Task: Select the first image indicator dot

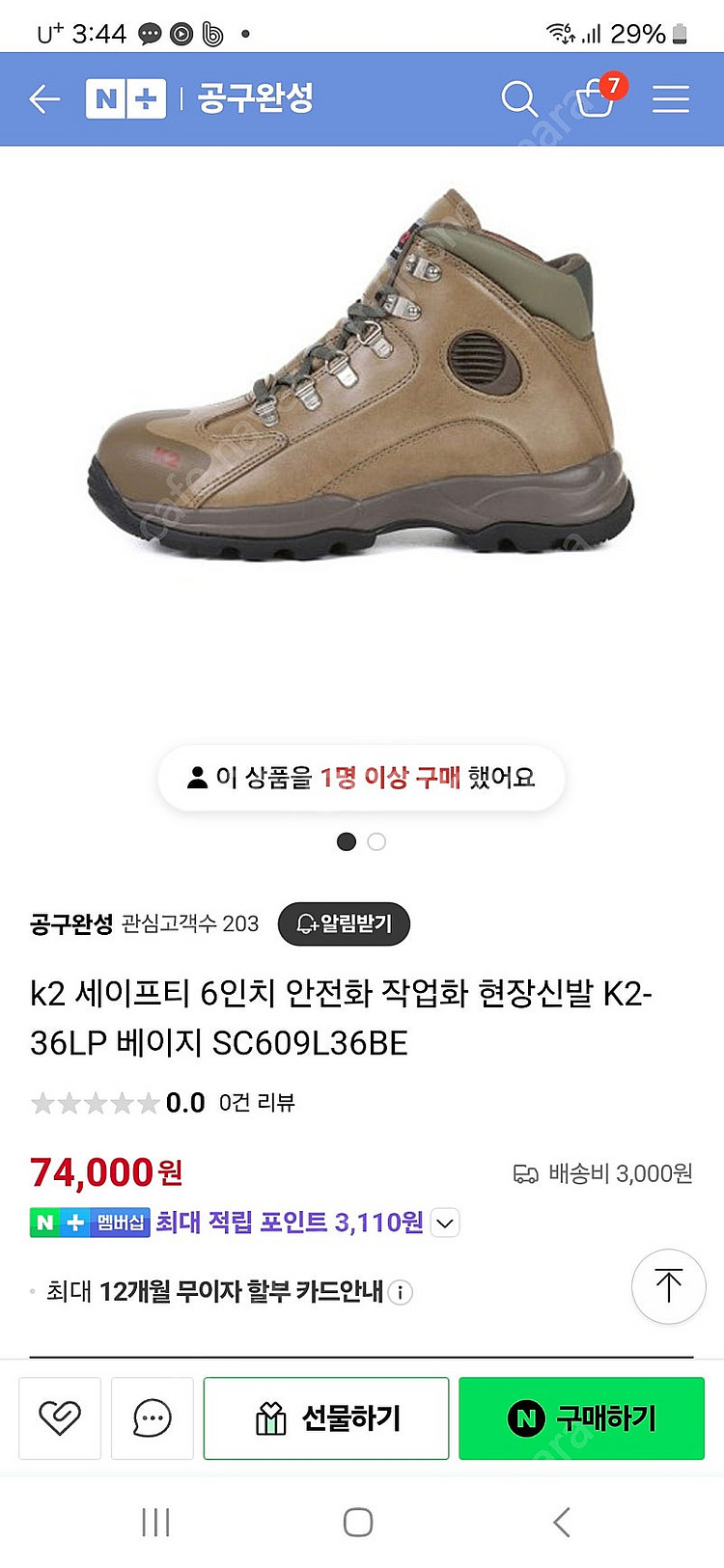Action: tap(347, 841)
